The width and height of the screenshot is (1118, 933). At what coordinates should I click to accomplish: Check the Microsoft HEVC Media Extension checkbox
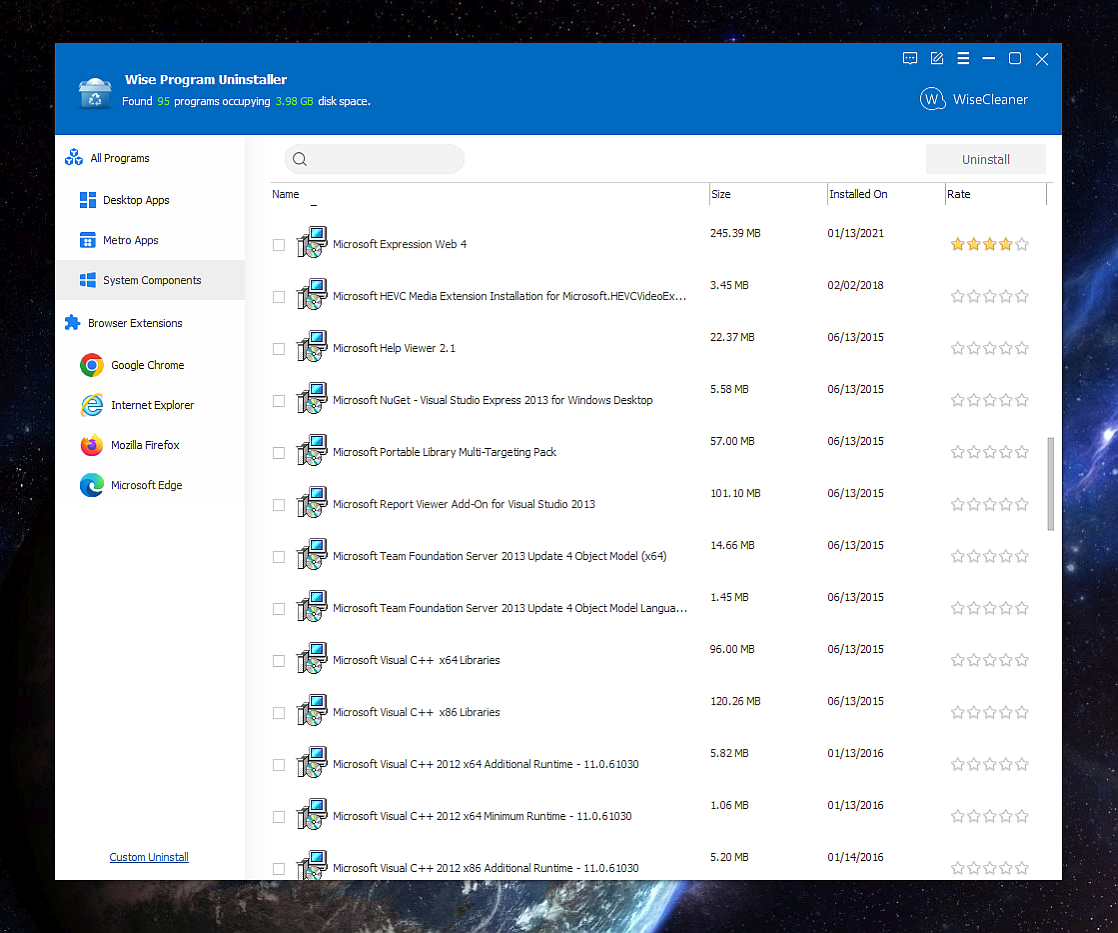[279, 297]
